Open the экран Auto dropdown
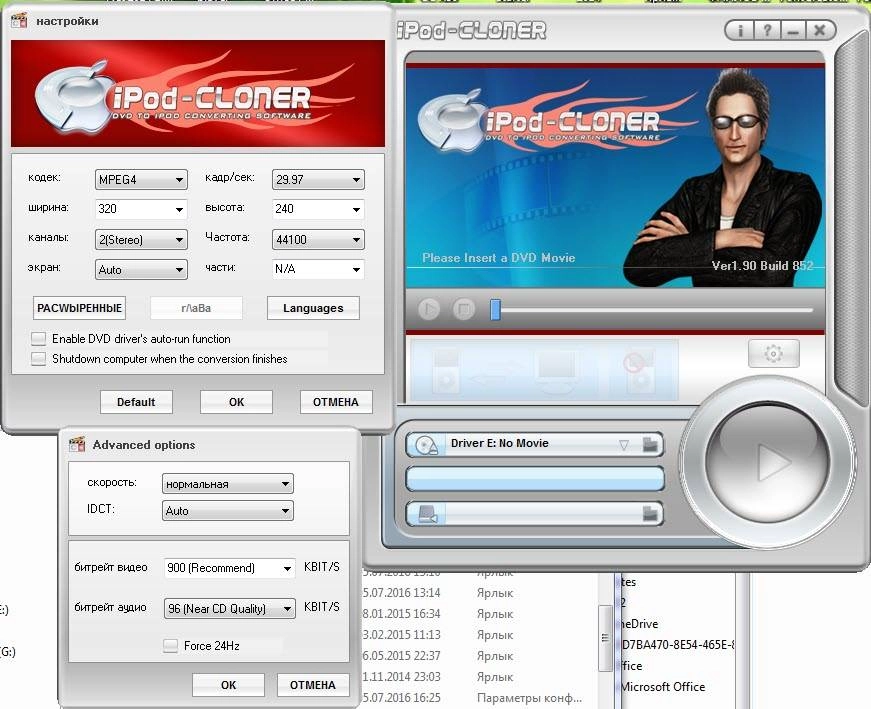871x709 pixels. coord(141,269)
